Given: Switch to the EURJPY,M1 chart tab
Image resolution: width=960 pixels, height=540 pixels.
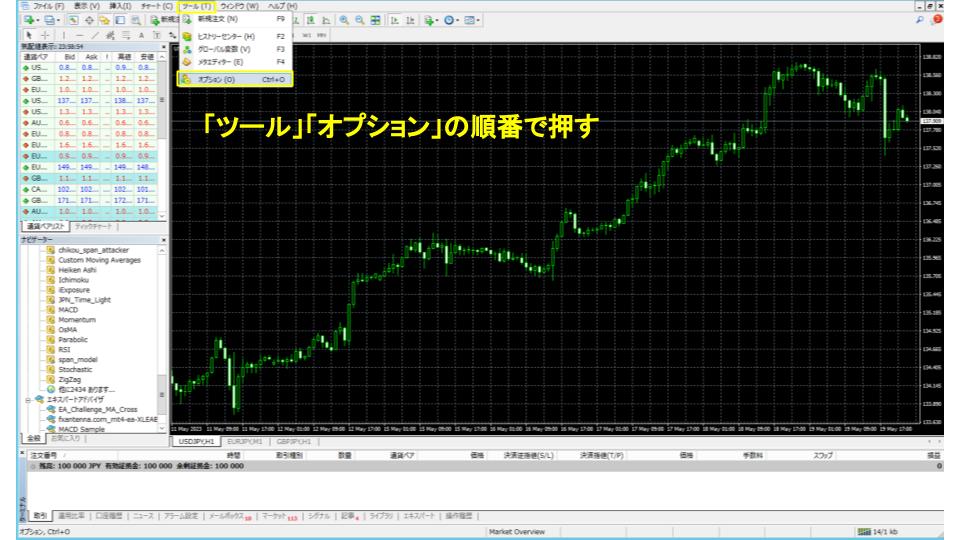Looking at the screenshot, I should point(243,441).
